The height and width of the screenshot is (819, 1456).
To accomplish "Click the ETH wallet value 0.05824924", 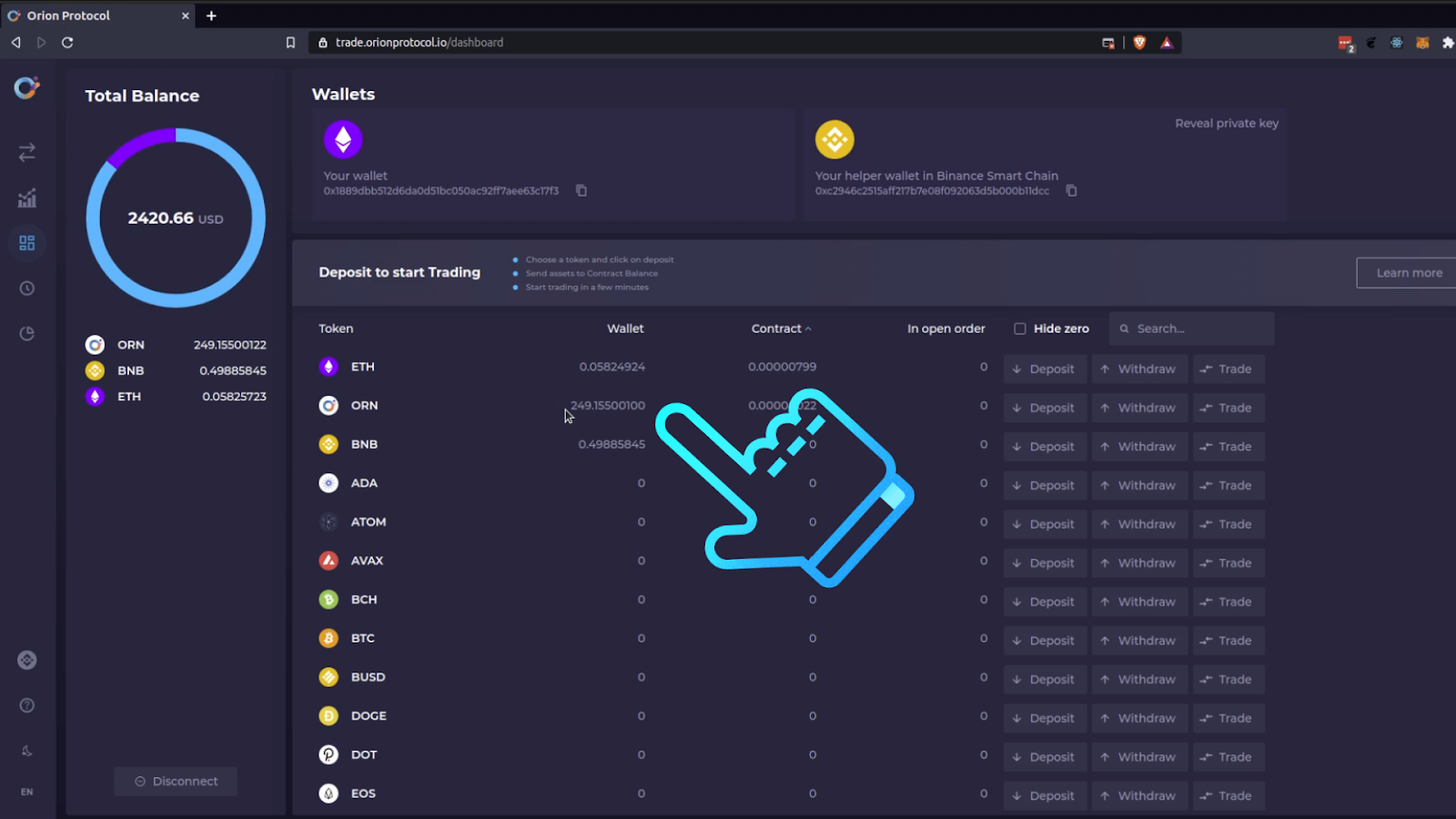I will [x=612, y=367].
